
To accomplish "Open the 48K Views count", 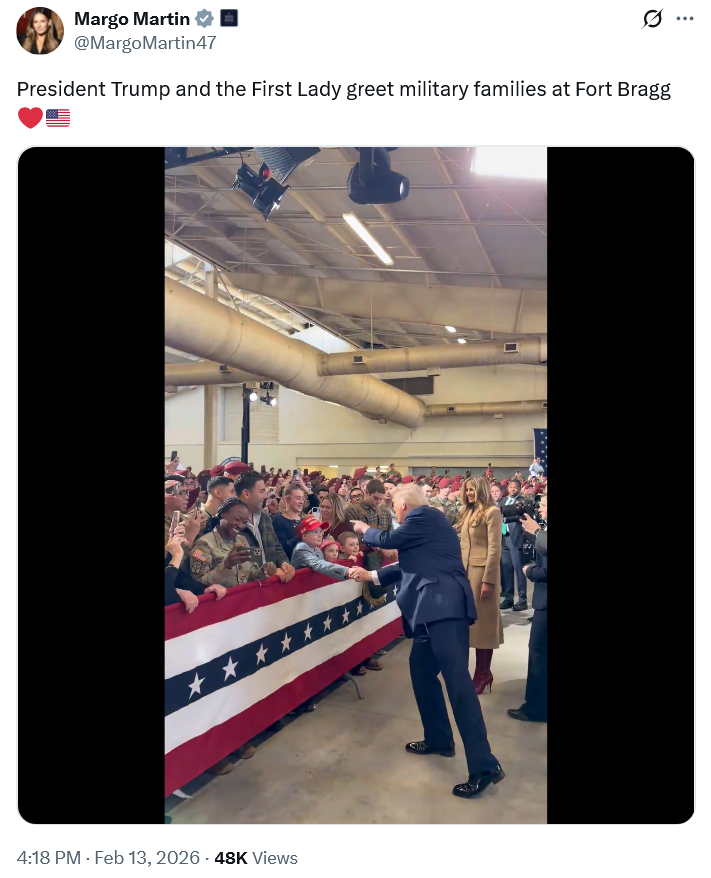I will (x=255, y=857).
